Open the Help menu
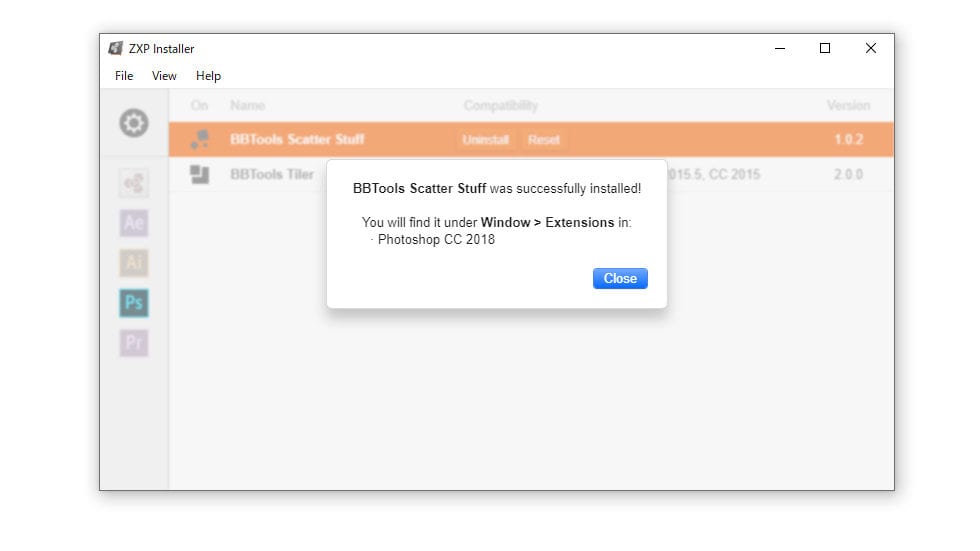The height and width of the screenshot is (551, 980). (x=208, y=76)
